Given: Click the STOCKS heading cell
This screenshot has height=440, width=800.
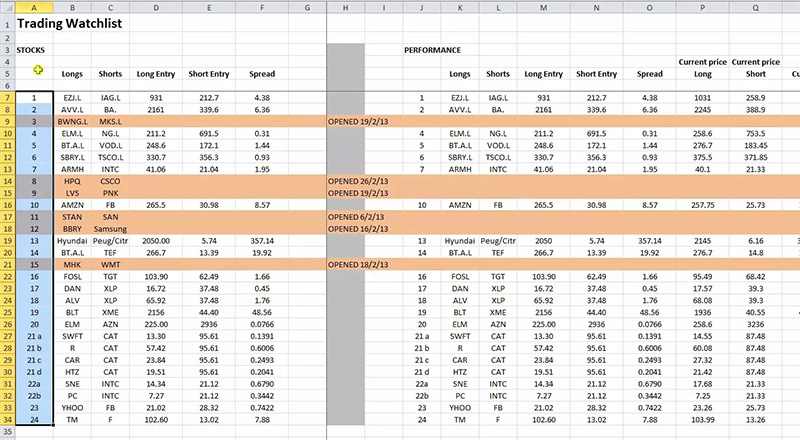Looking at the screenshot, I should pos(31,50).
